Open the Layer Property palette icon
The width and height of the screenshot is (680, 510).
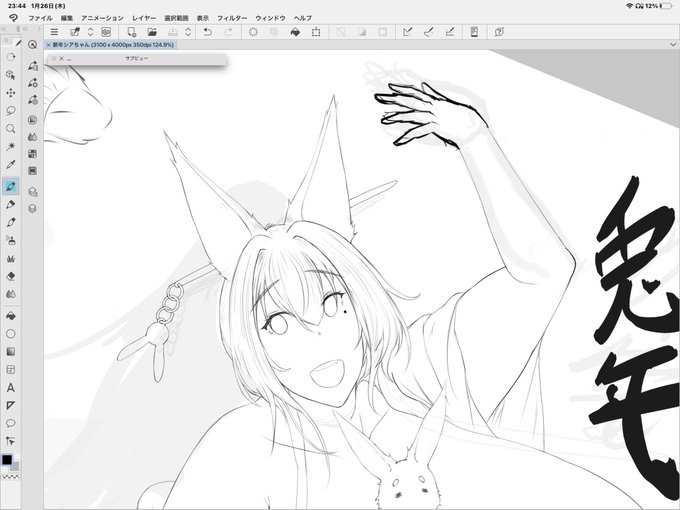pyautogui.click(x=33, y=192)
